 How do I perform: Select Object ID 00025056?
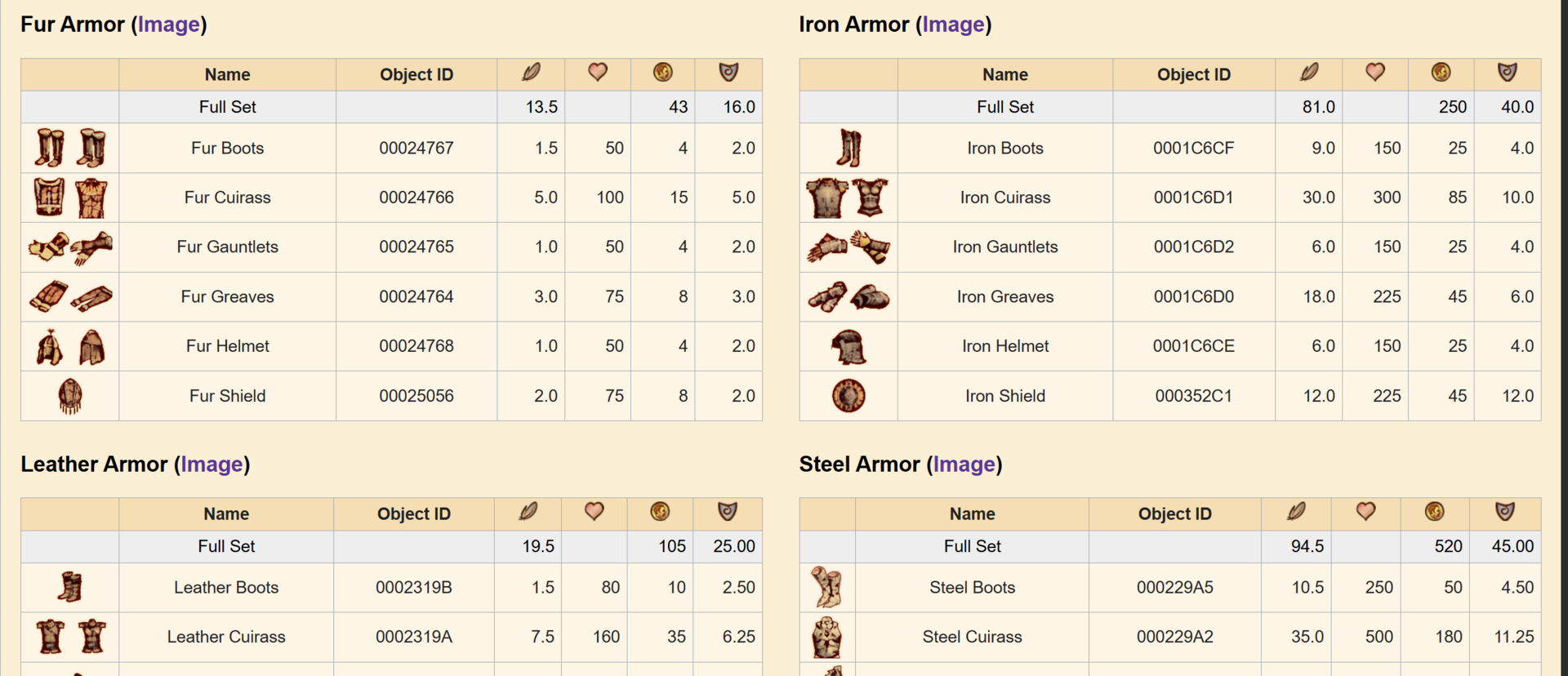tap(416, 396)
